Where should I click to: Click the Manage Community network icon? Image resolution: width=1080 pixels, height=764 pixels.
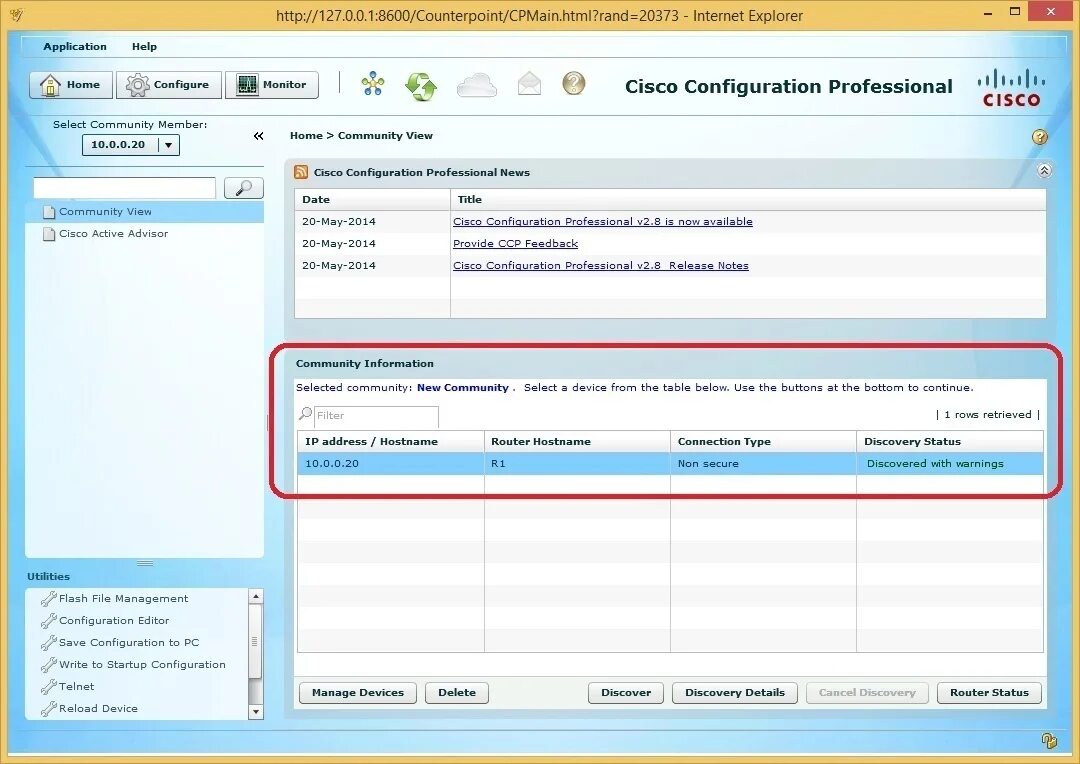pos(373,84)
